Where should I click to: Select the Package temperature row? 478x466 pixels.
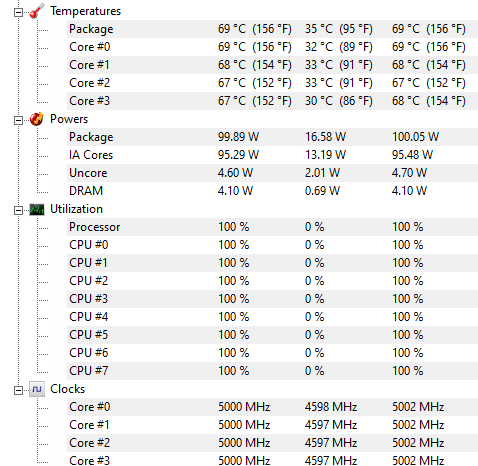click(x=272, y=29)
